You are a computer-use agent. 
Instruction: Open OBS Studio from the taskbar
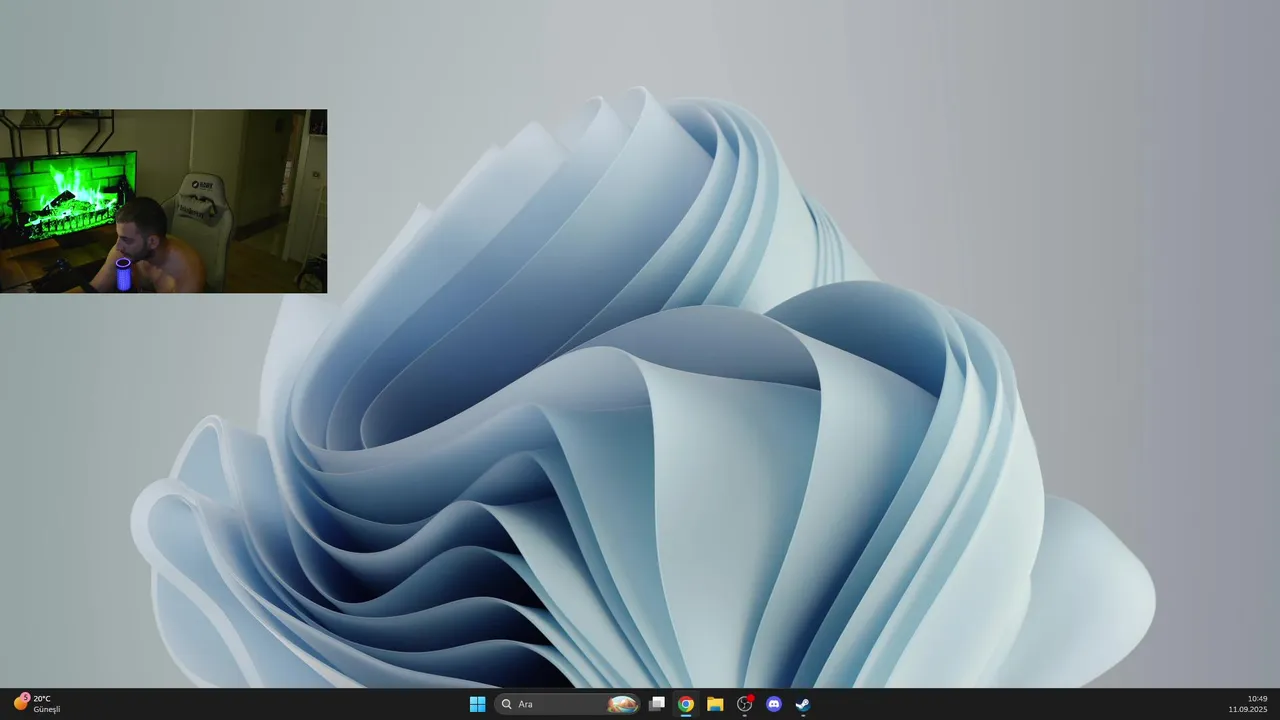(x=744, y=704)
